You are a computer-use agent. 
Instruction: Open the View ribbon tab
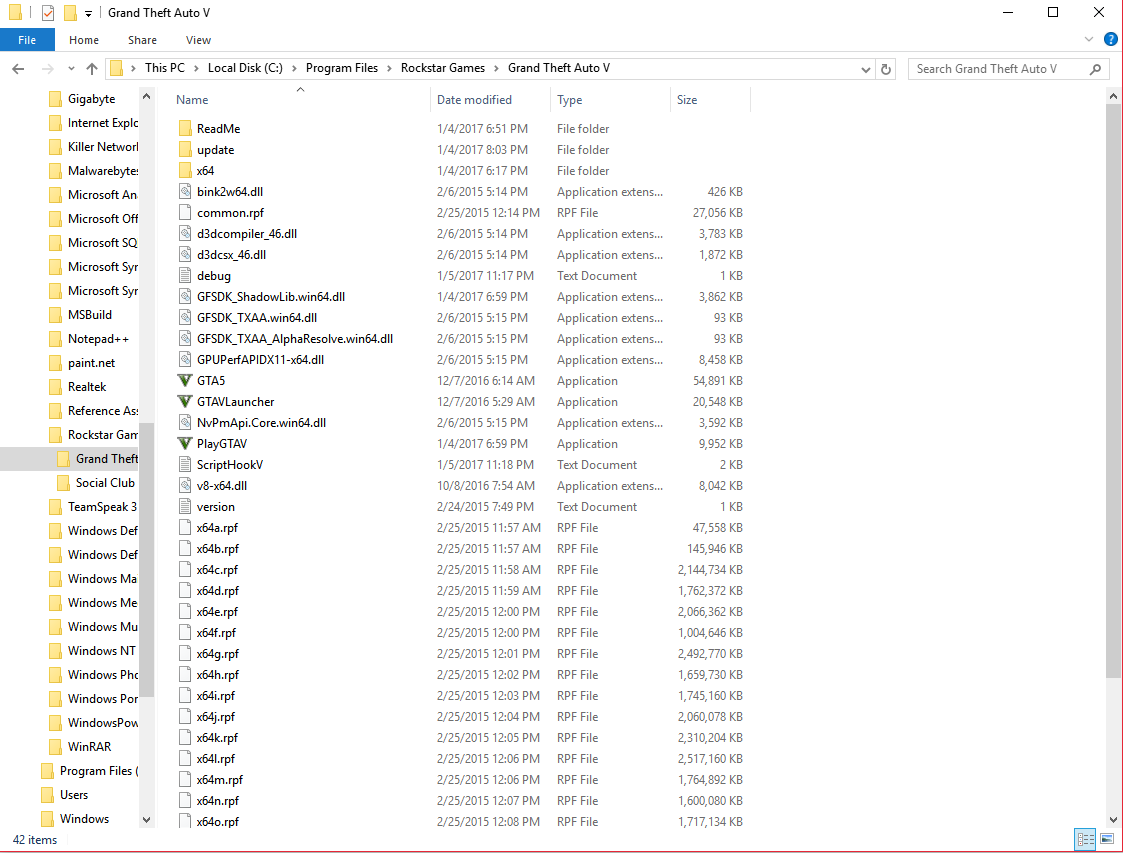[198, 40]
